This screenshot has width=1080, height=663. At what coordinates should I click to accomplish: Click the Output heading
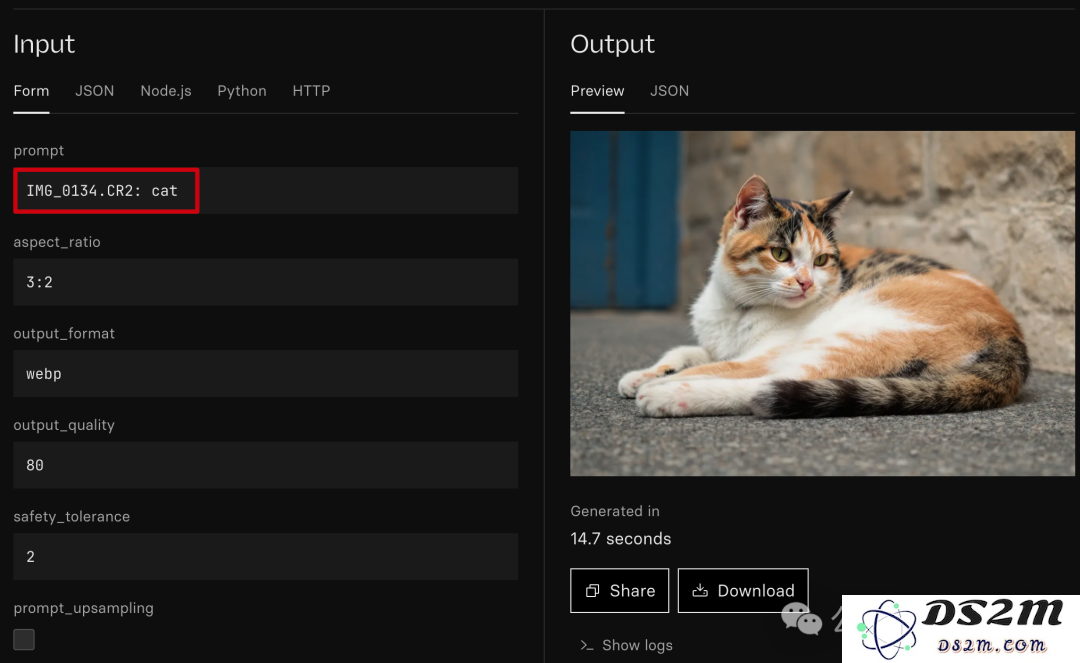[x=612, y=44]
